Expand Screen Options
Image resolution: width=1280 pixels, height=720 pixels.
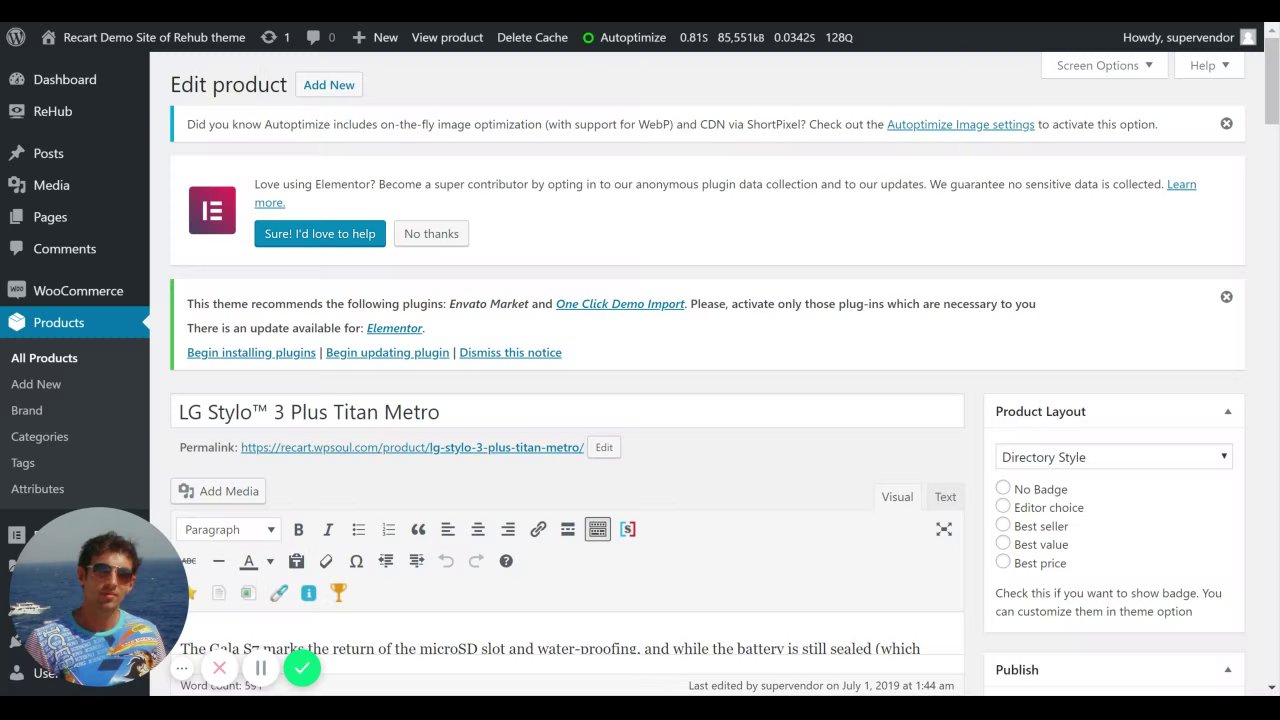(x=1104, y=65)
